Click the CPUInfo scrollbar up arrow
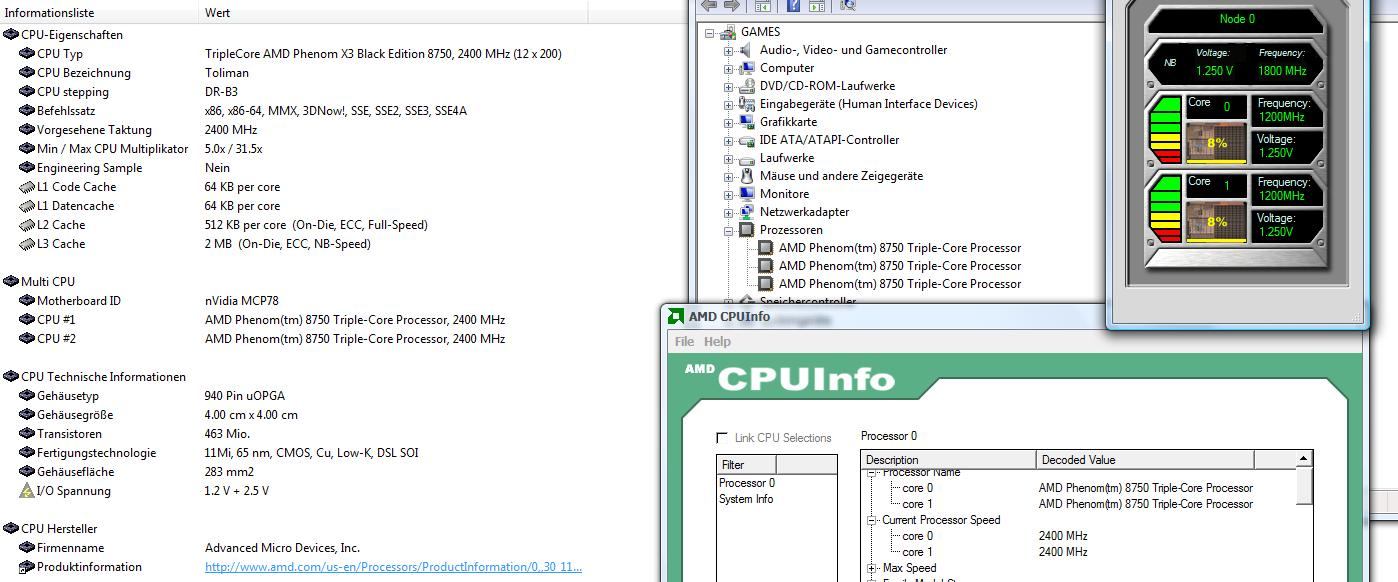This screenshot has height=582, width=1398. click(x=1303, y=459)
